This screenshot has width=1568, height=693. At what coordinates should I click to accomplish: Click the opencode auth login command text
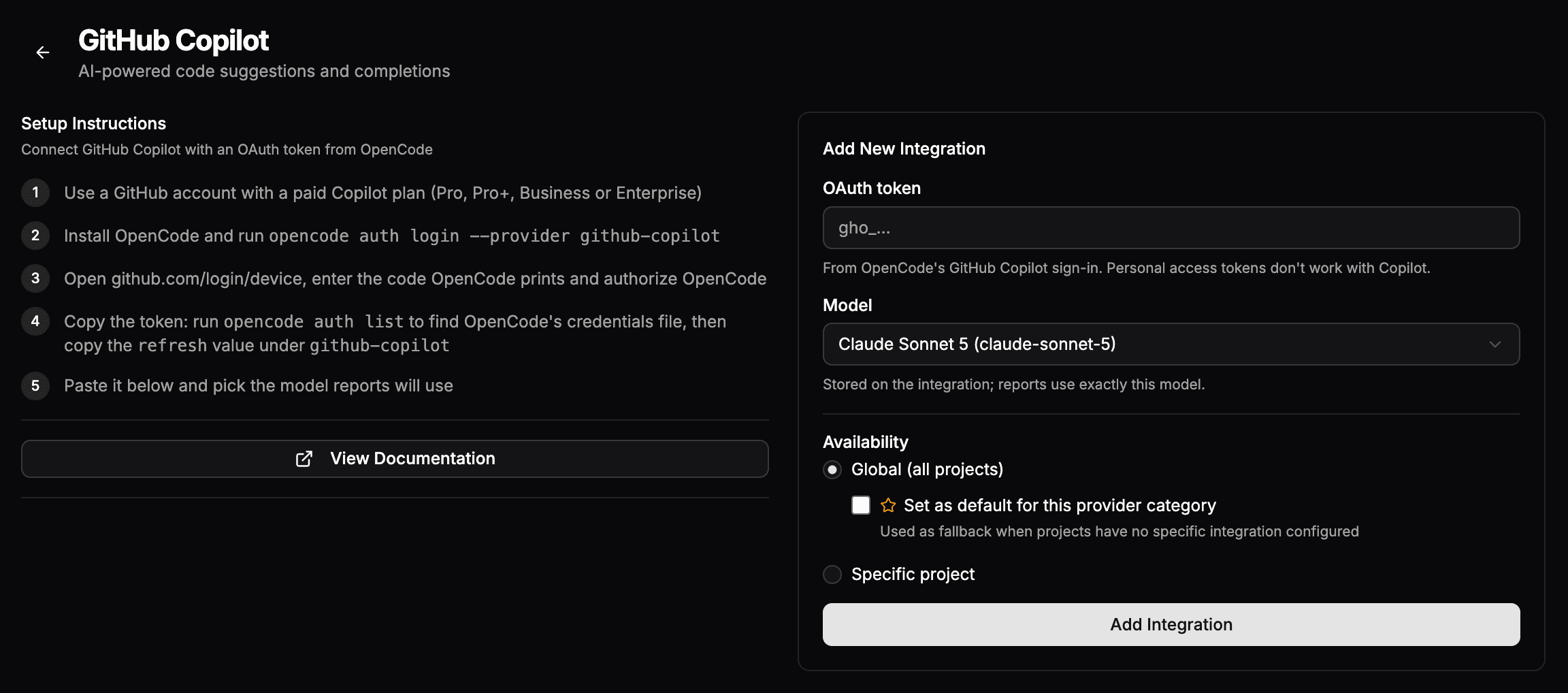(x=495, y=236)
